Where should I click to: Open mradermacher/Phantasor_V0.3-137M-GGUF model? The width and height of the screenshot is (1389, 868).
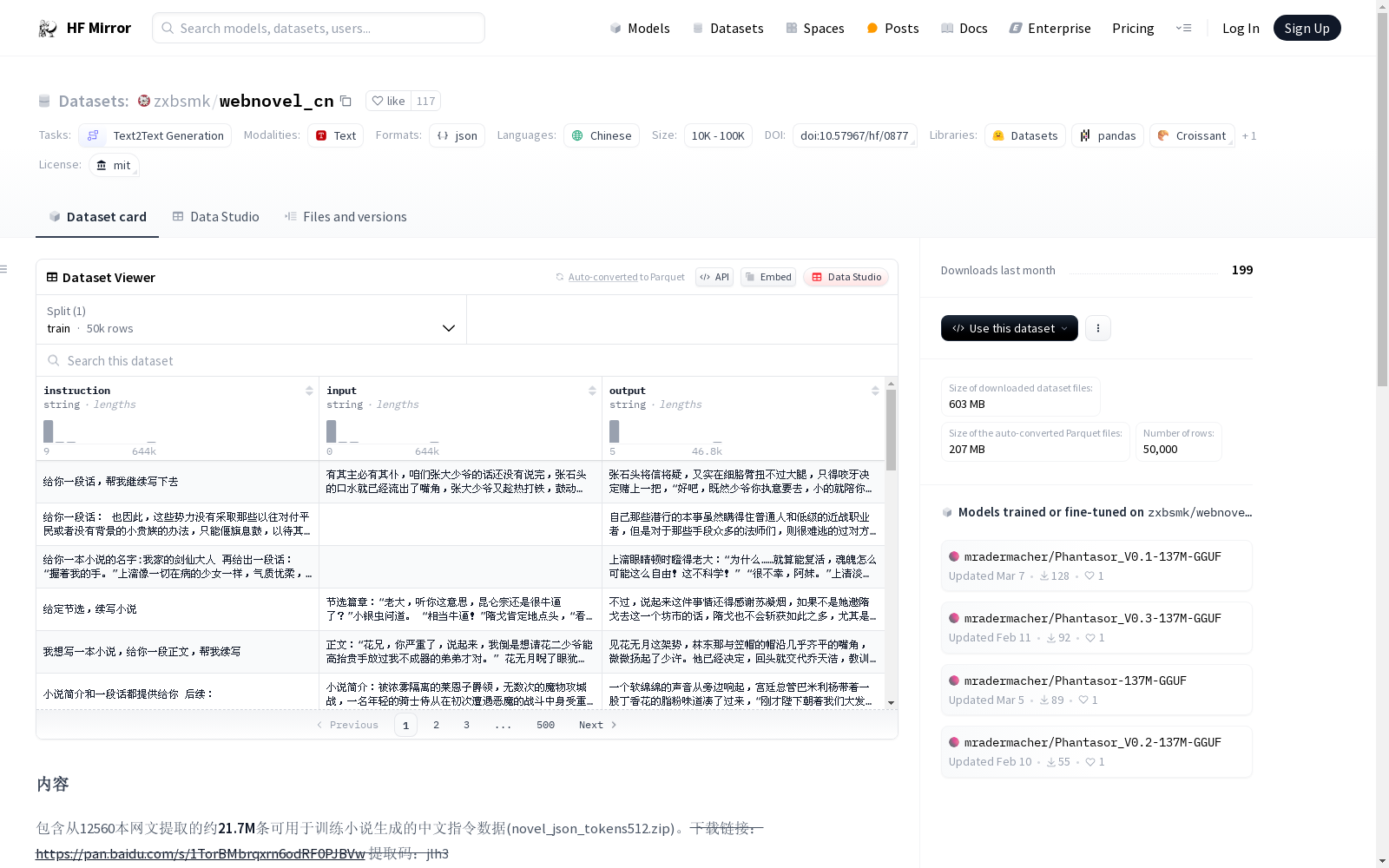[x=1096, y=627]
